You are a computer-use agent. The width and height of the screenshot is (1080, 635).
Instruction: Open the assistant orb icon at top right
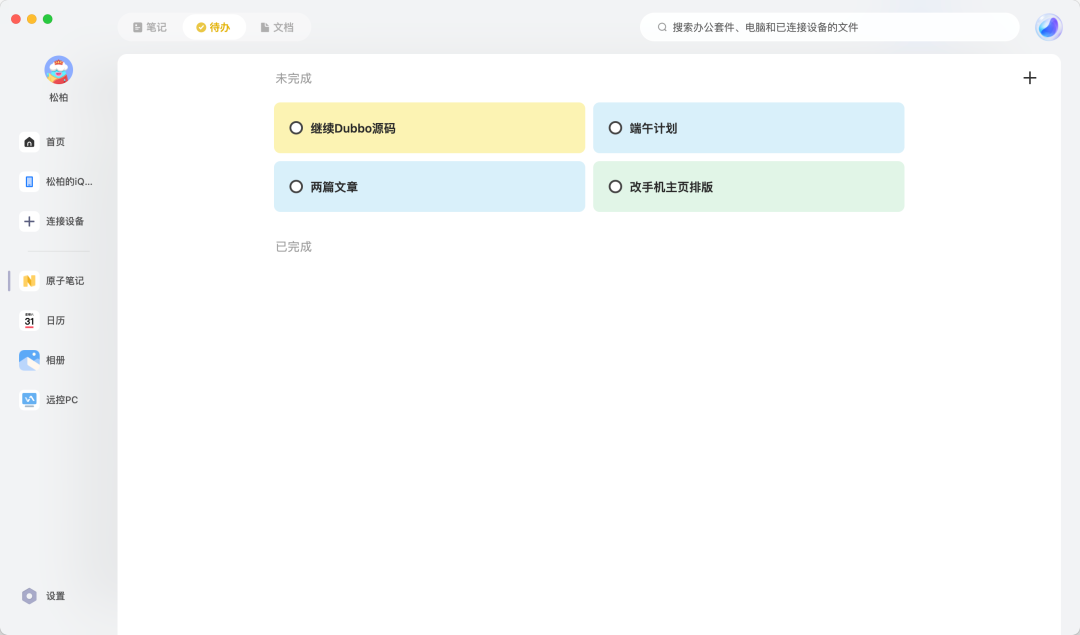(x=1048, y=28)
